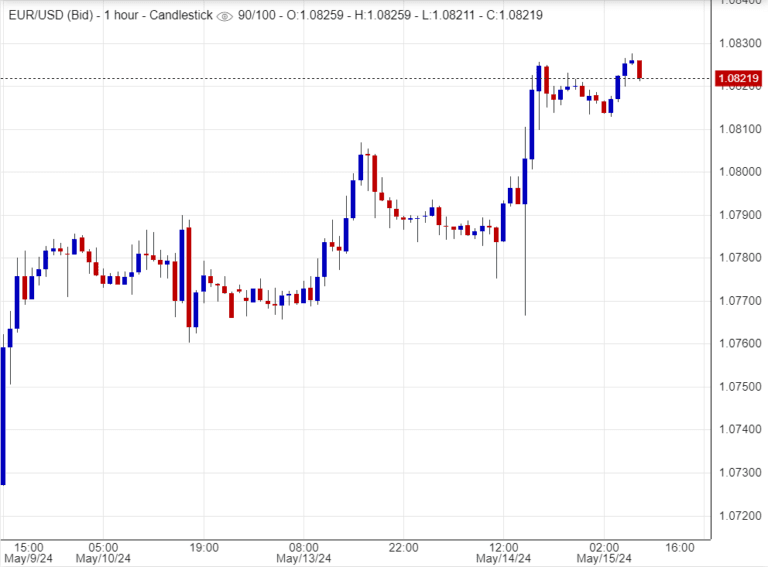Click the 1.07700 price axis label
The image size is (768, 567).
[738, 301]
